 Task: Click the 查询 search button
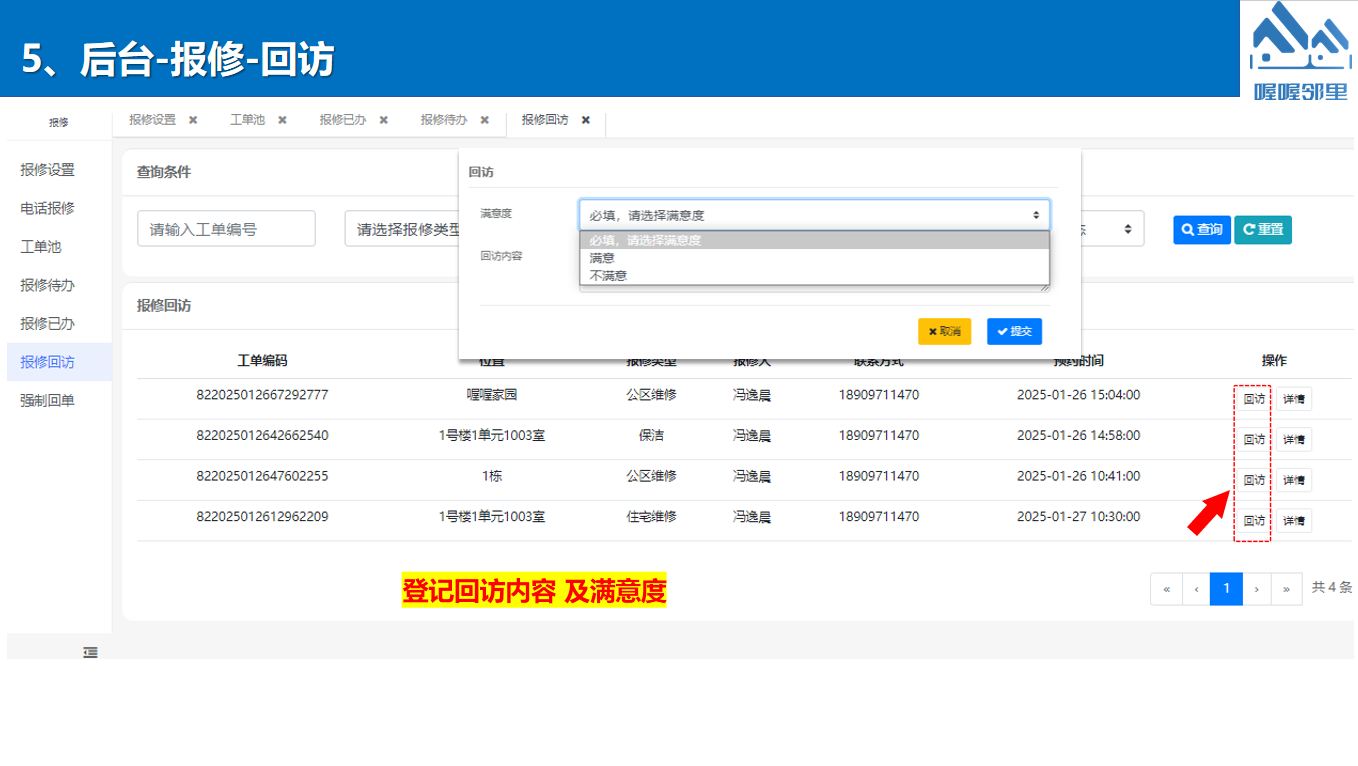point(1202,229)
